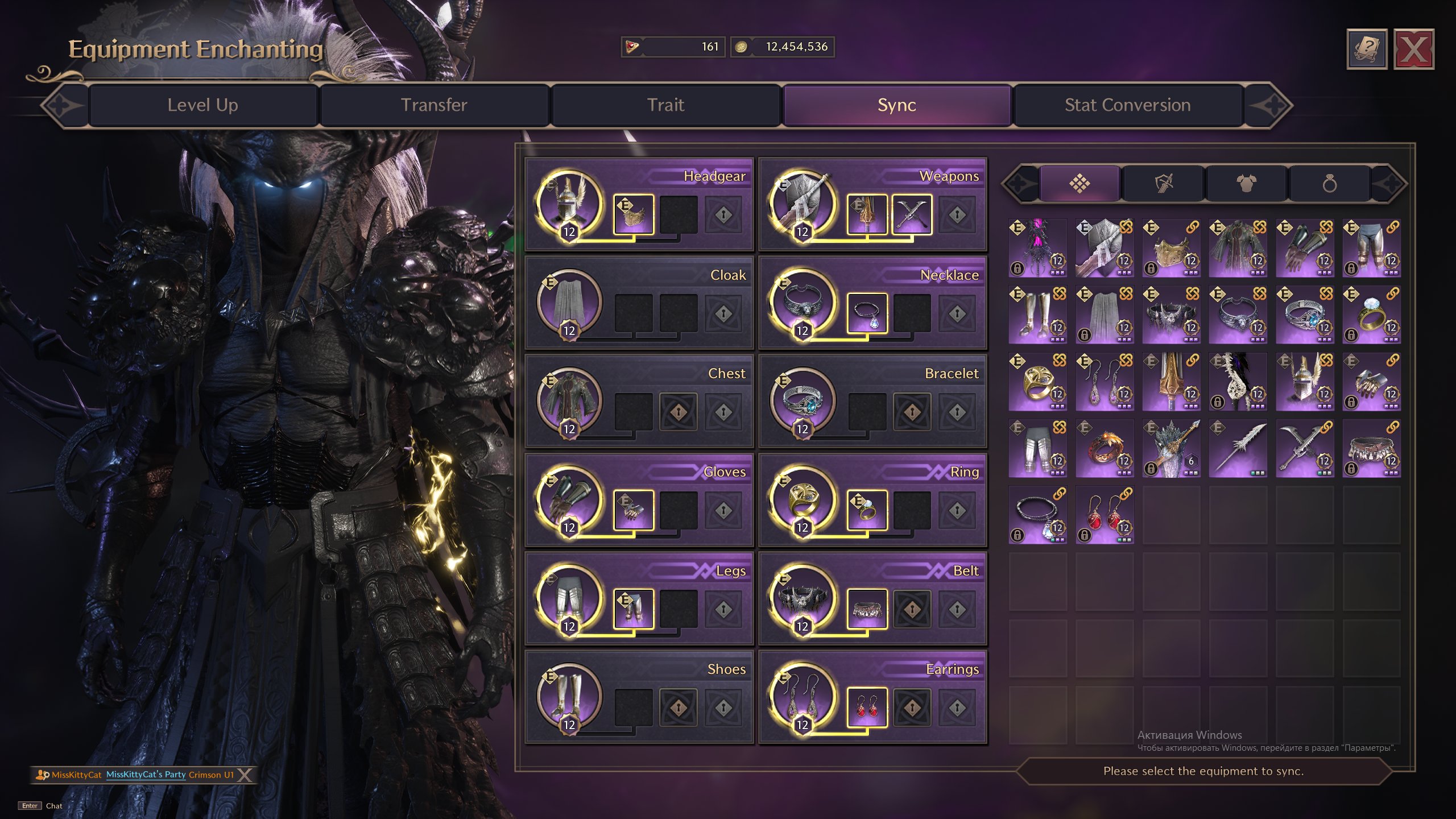This screenshot has width=1456, height=819.
Task: Switch to the Level Up tab
Action: [203, 105]
